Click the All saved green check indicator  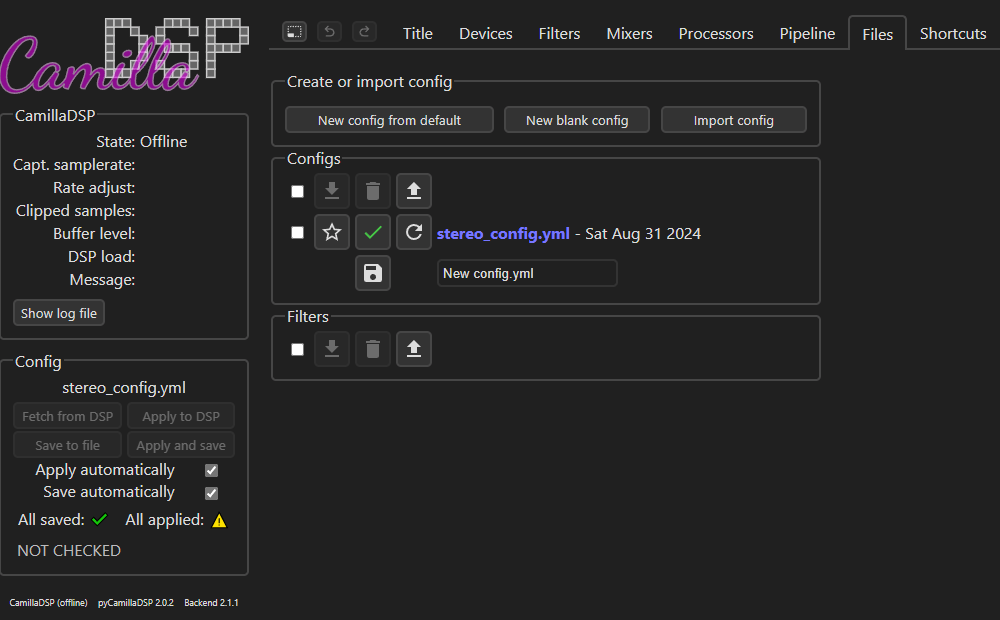point(99,520)
